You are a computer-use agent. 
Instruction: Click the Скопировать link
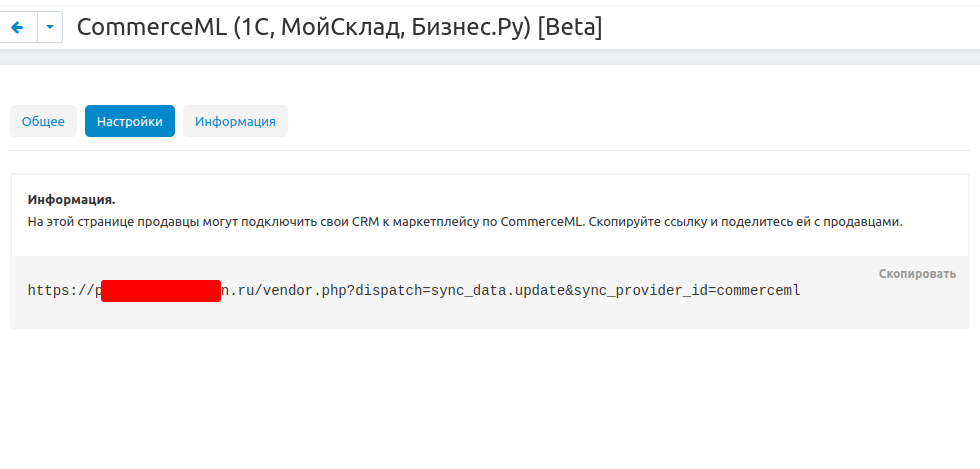click(x=917, y=274)
